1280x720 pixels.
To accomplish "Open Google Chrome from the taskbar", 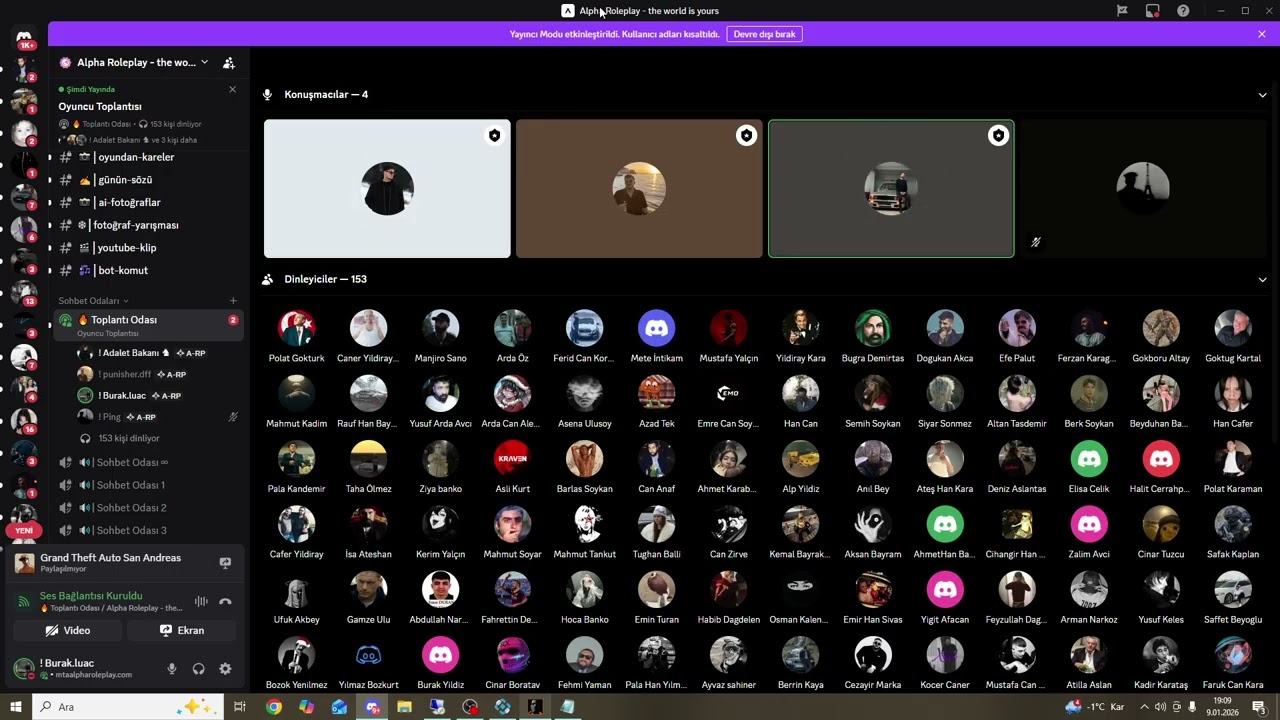I will click(x=274, y=707).
